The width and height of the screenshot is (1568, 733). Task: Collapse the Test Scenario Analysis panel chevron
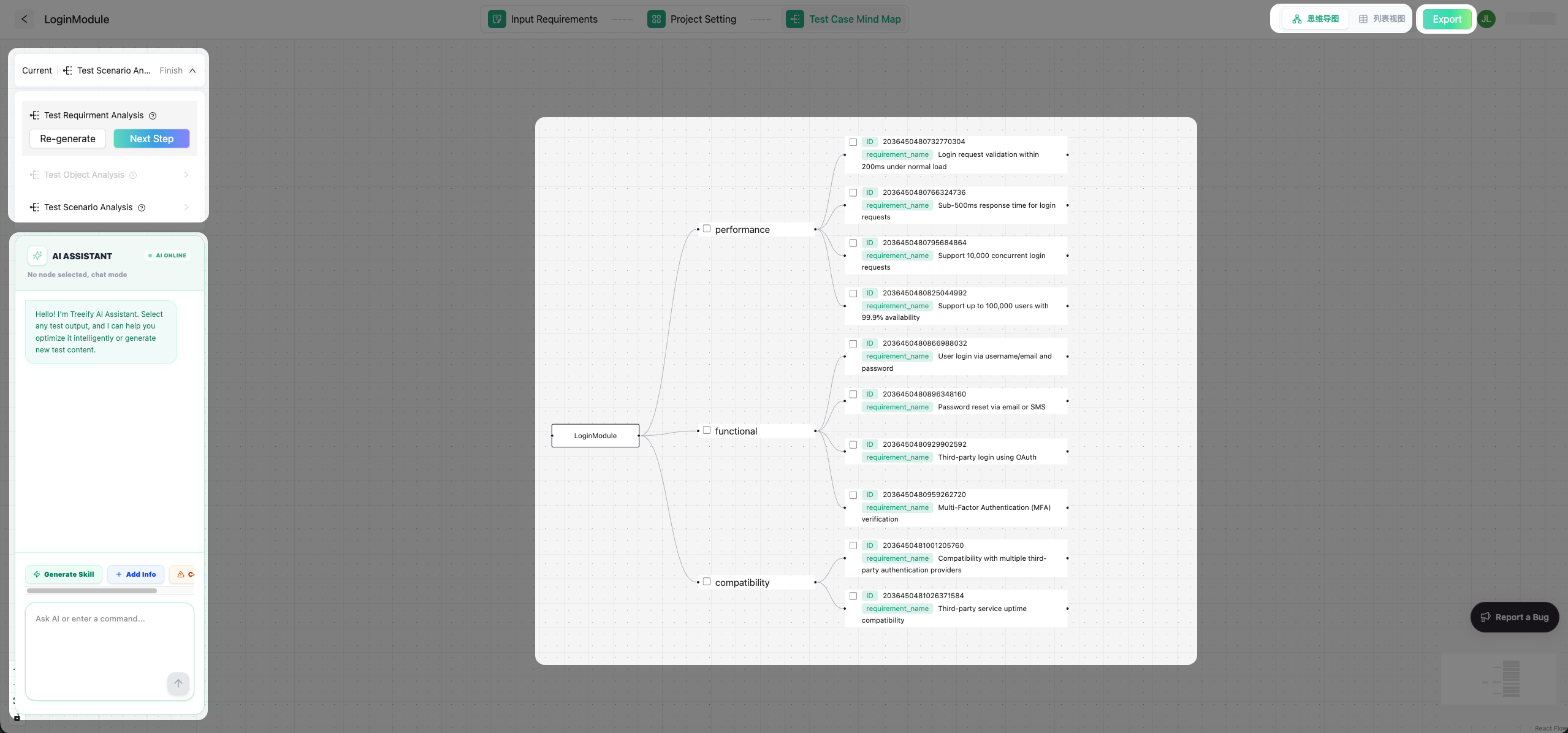[193, 70]
